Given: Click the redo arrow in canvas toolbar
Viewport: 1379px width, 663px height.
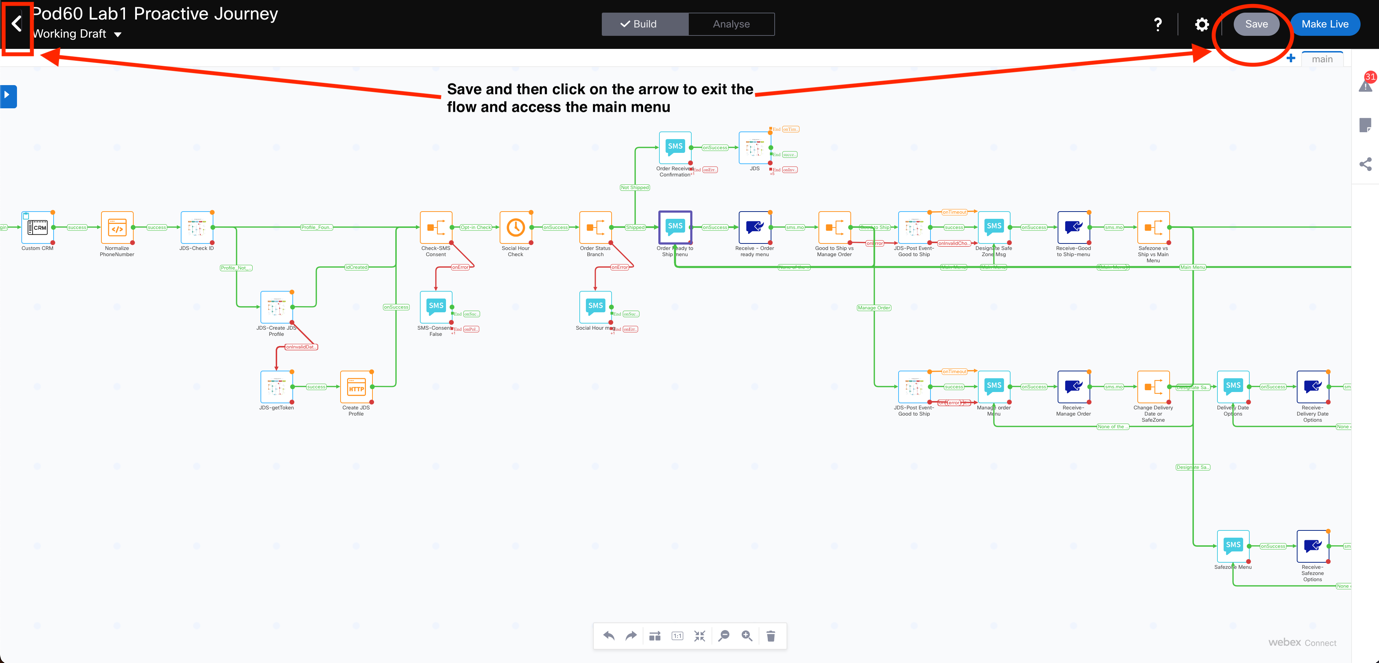Looking at the screenshot, I should (x=631, y=636).
